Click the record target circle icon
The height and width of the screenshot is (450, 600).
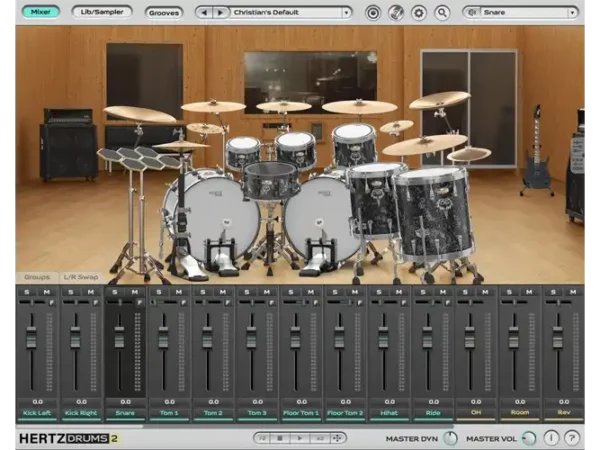(x=373, y=13)
